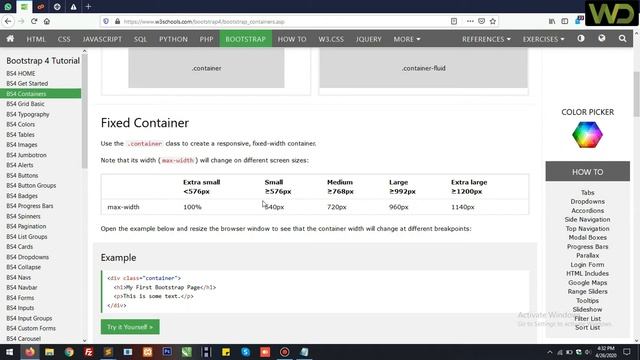Click the SQL menu item
The image size is (640, 360).
(x=140, y=39)
